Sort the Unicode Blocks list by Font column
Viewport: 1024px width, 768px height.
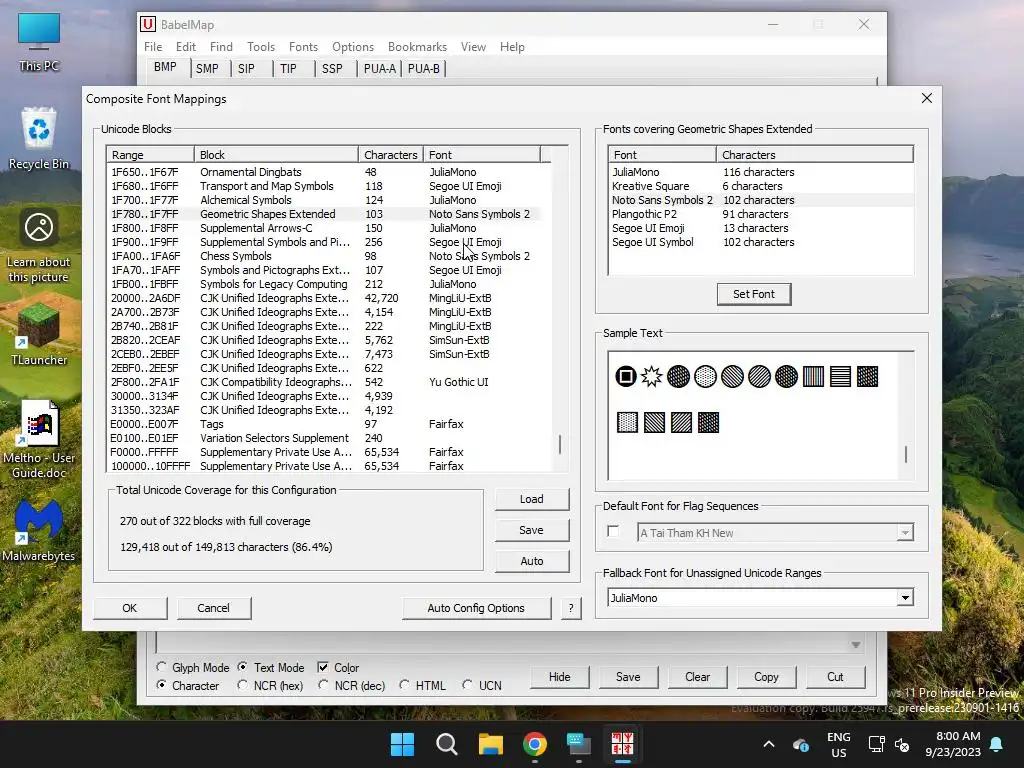[481, 155]
